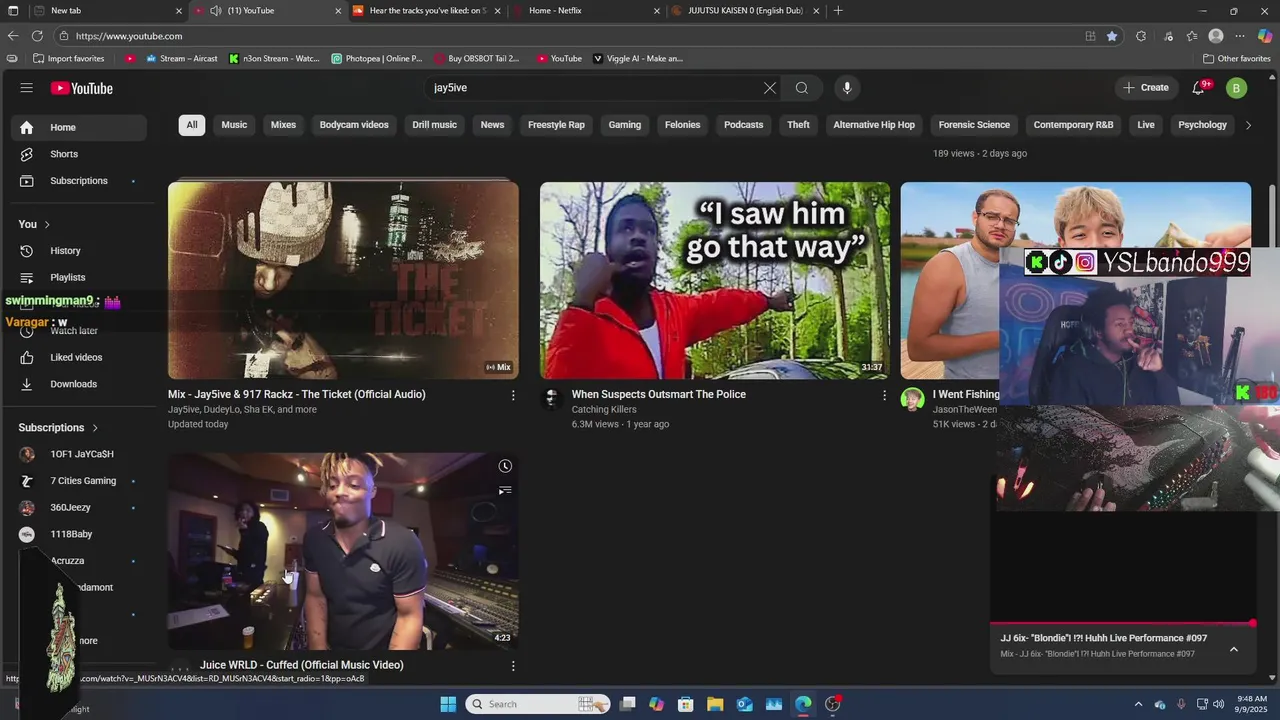Open options for When Suspects Outsmart The Police

[884, 395]
